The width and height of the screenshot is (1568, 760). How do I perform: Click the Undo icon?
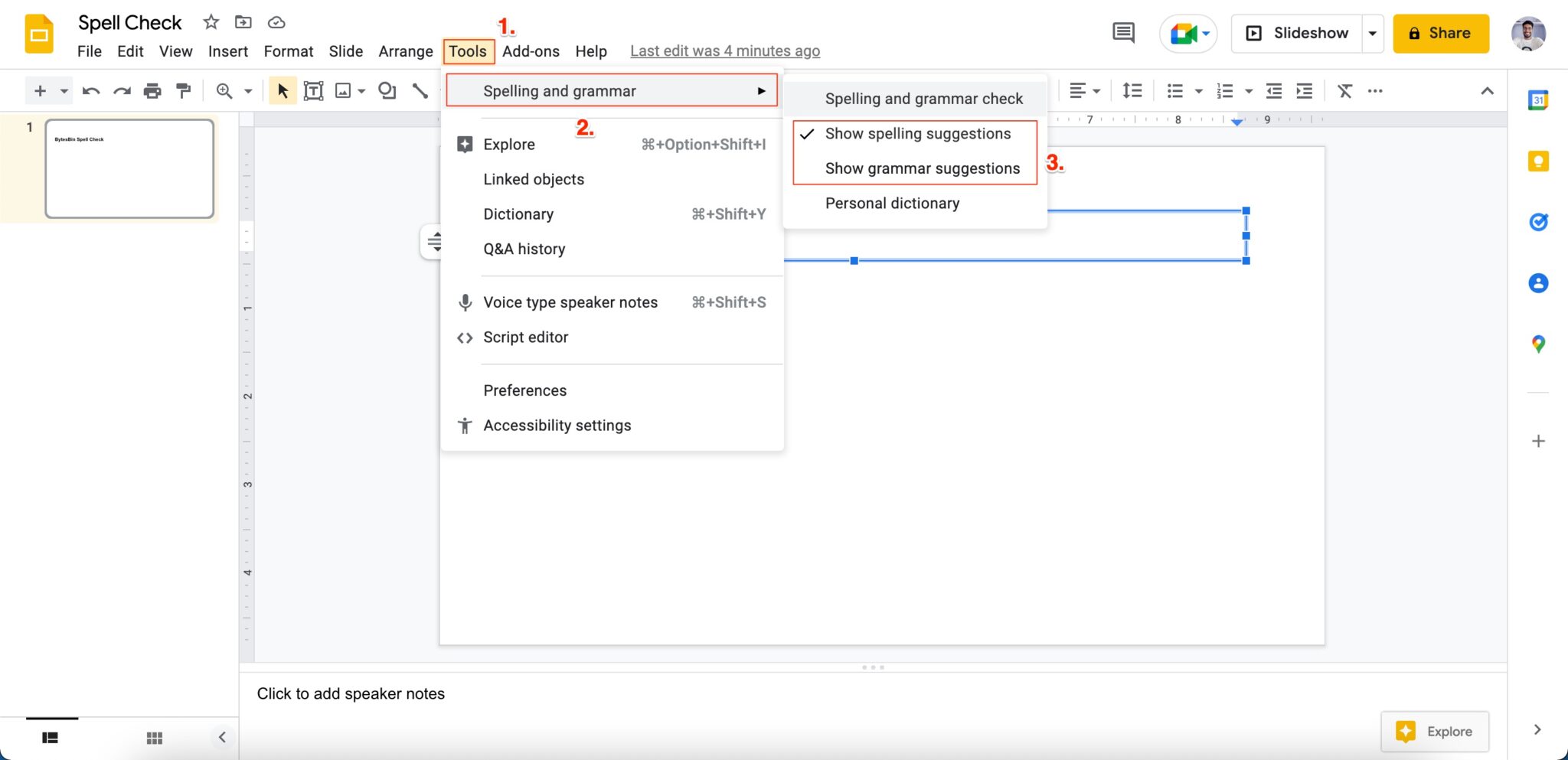91,90
